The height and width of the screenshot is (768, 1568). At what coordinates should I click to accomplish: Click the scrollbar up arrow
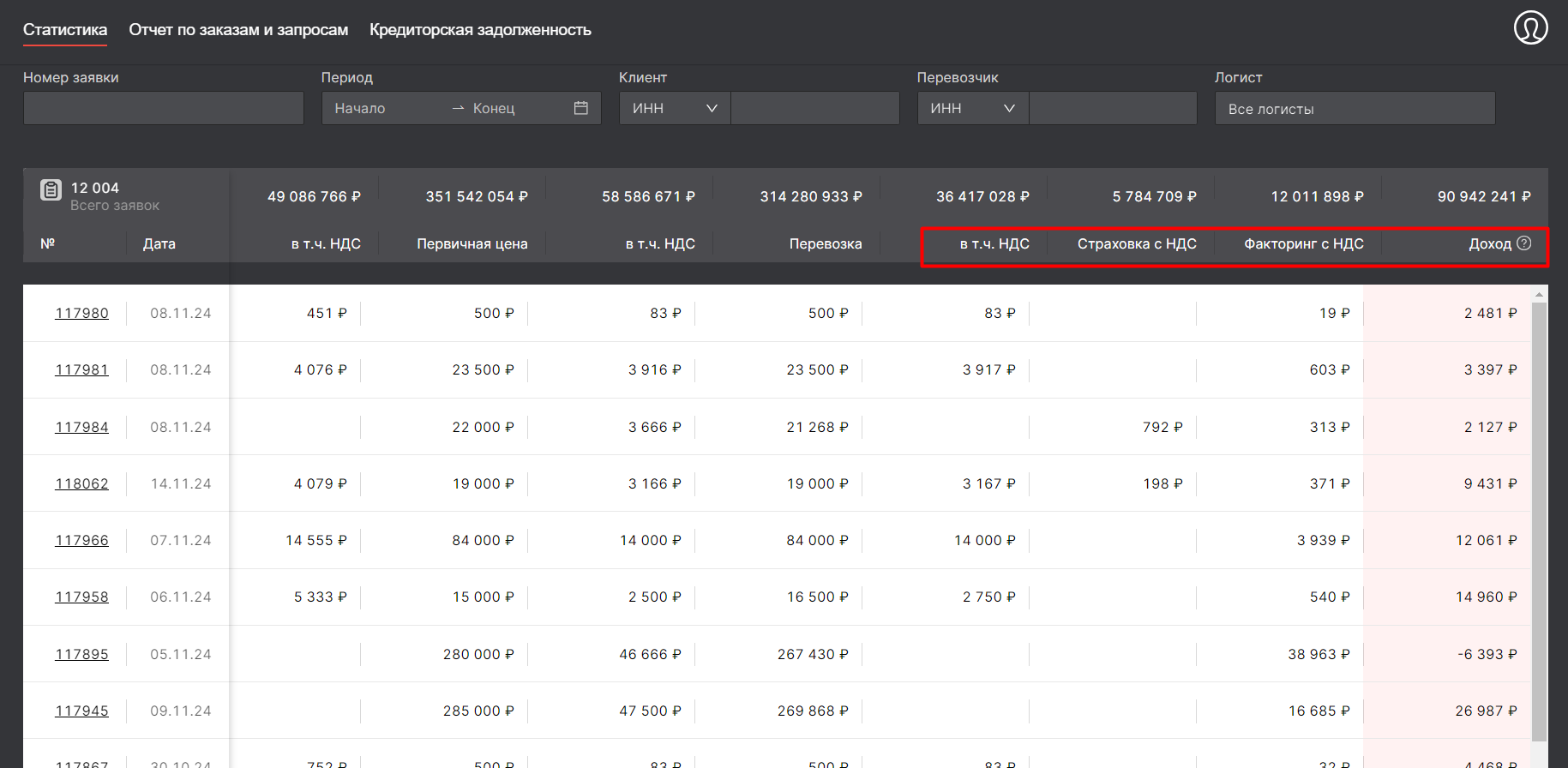pos(1540,294)
